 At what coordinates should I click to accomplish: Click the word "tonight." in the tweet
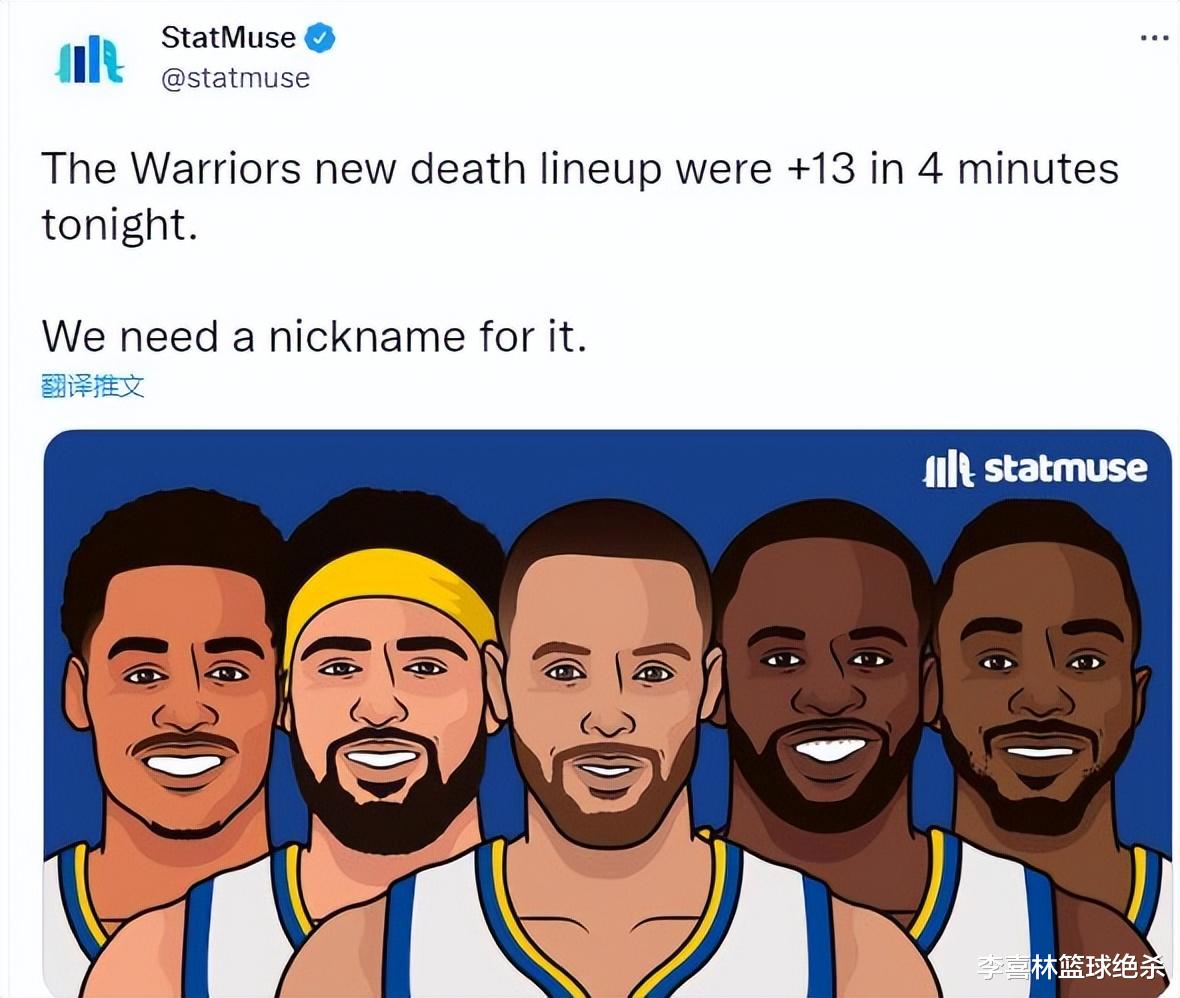[x=120, y=225]
